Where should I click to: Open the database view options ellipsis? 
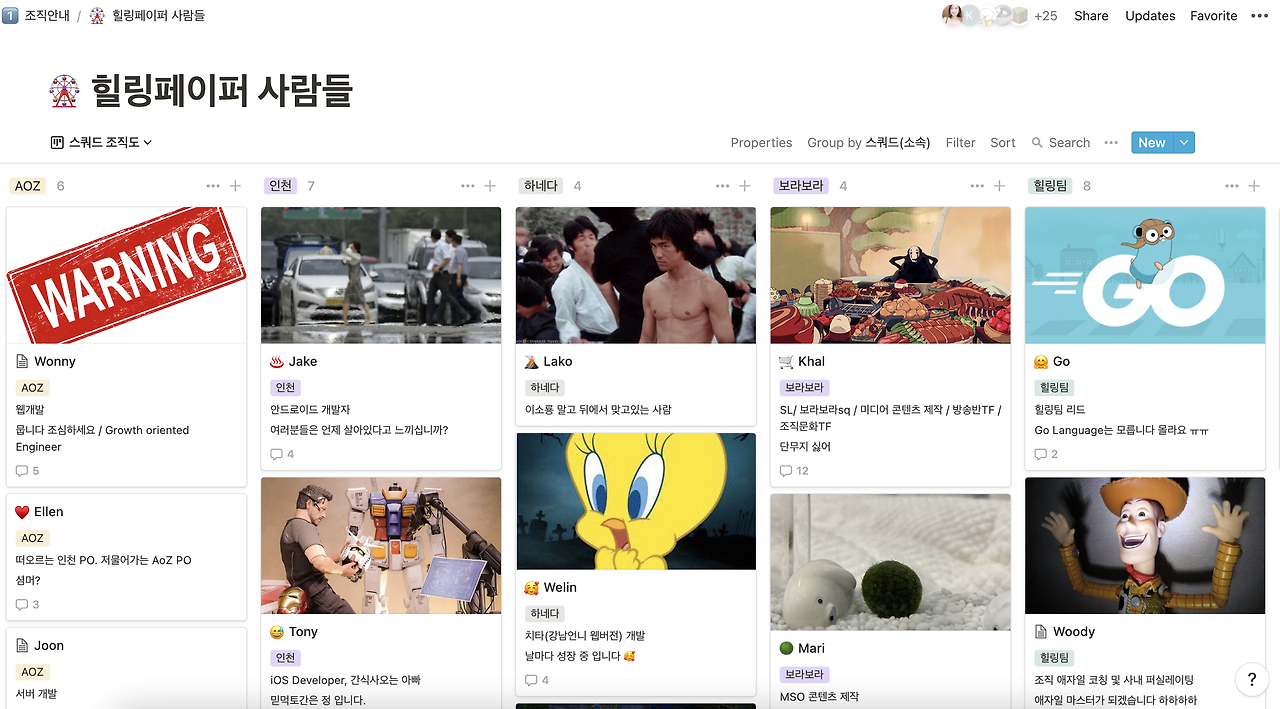tap(1111, 143)
